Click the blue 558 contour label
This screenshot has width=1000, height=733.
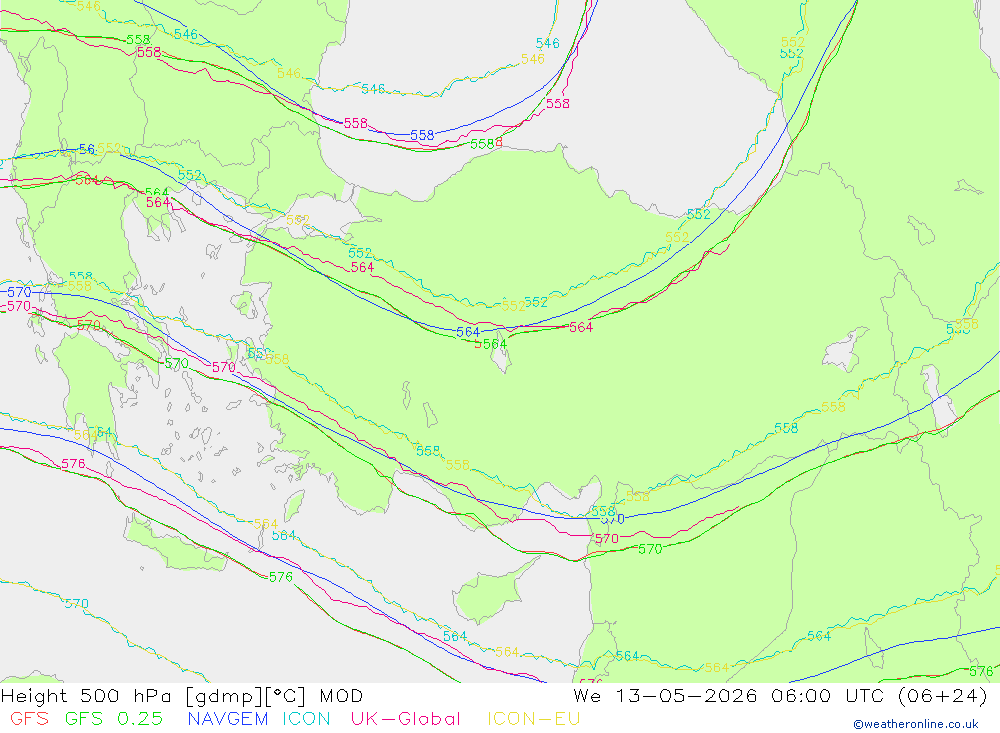point(422,135)
